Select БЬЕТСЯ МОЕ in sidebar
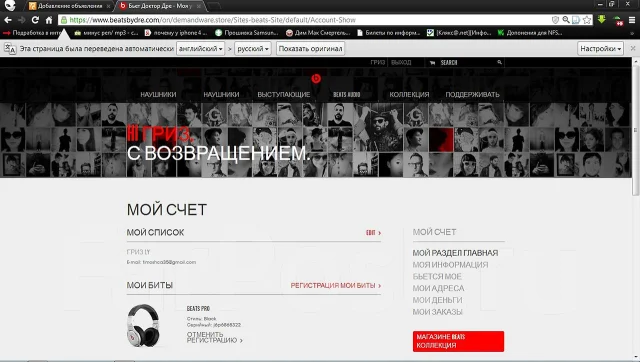Screen dimensions: 640x362 point(437,277)
